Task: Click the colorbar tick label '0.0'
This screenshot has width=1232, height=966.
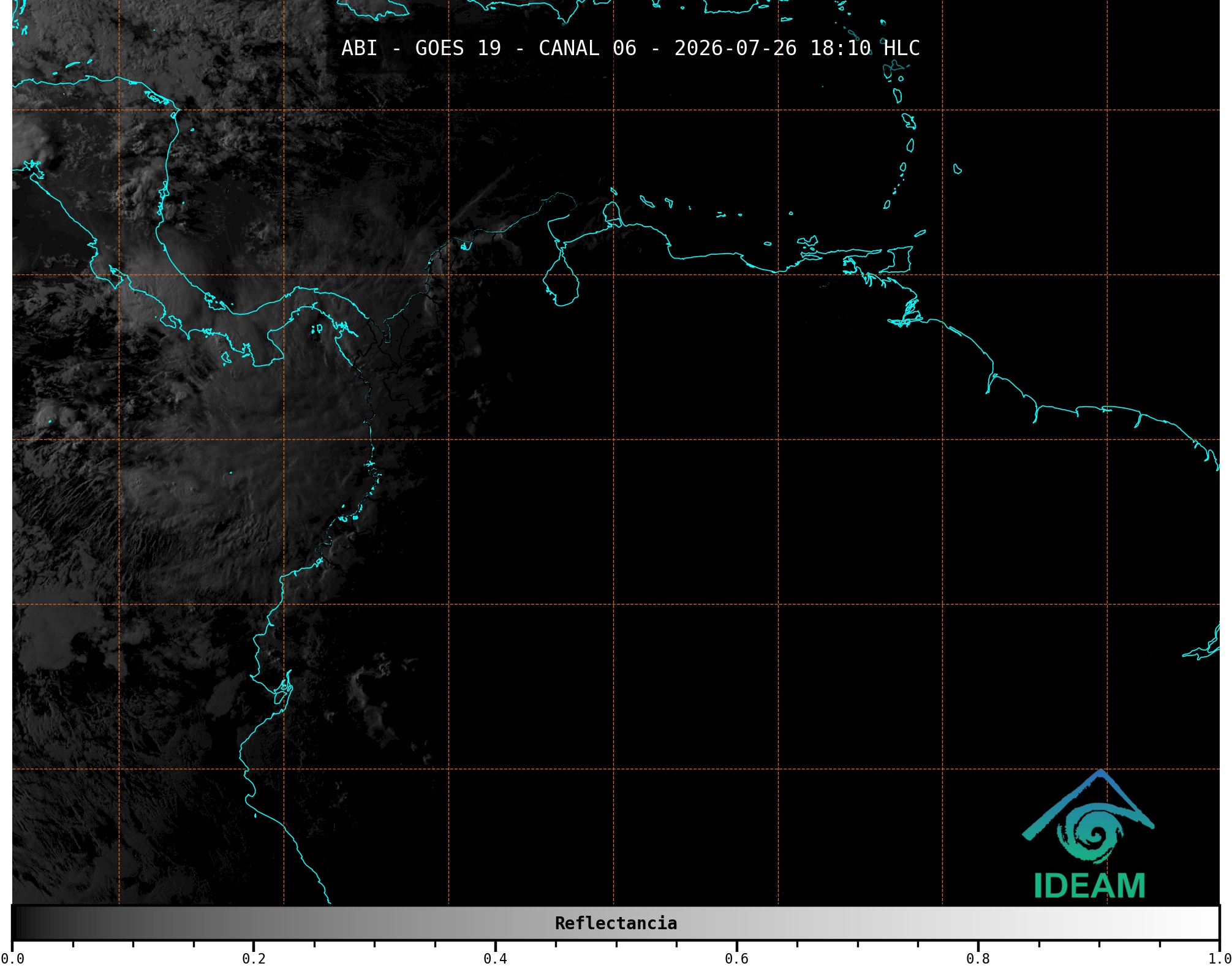Action: tap(12, 959)
